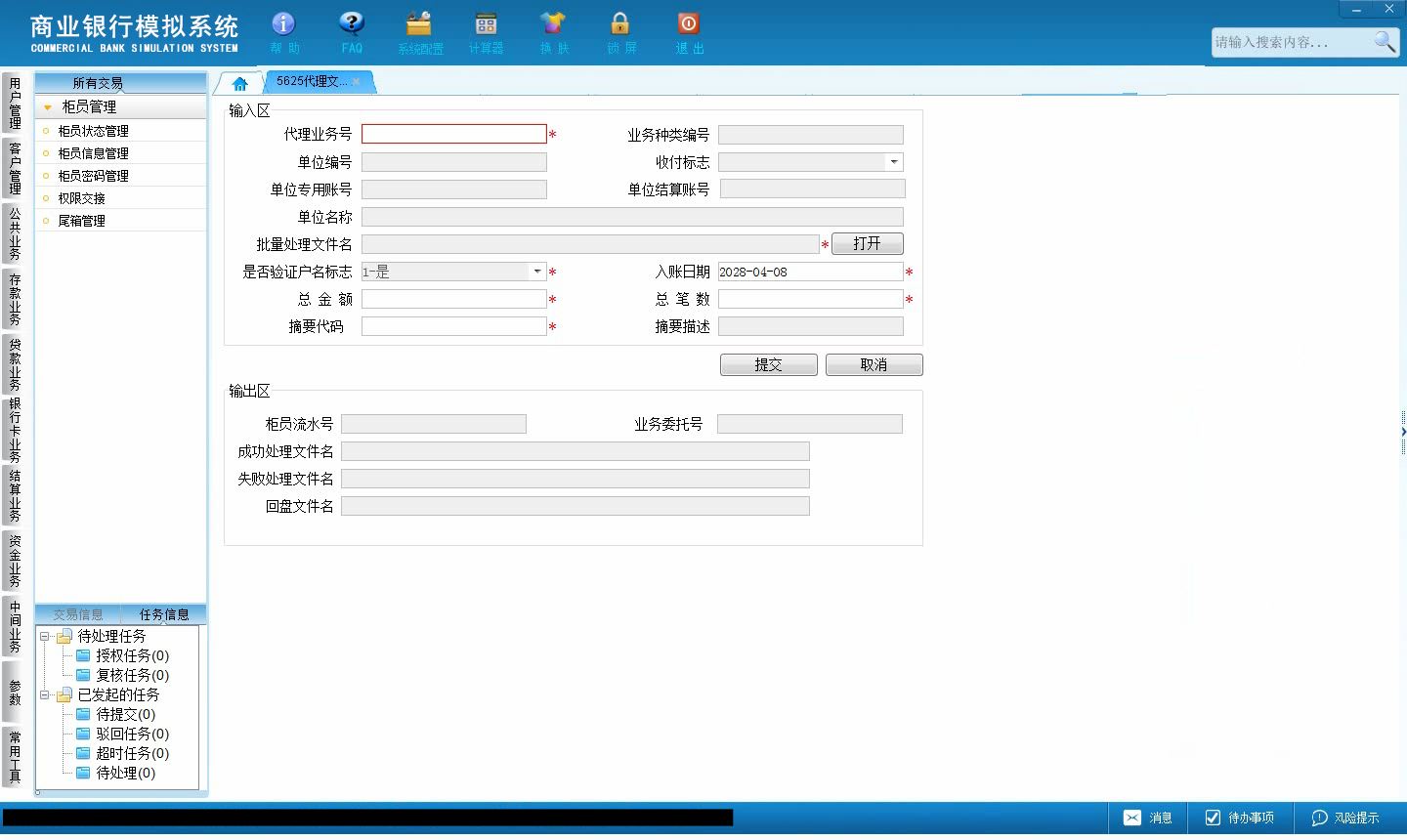Focus the 摘要代码 input field

(x=454, y=326)
